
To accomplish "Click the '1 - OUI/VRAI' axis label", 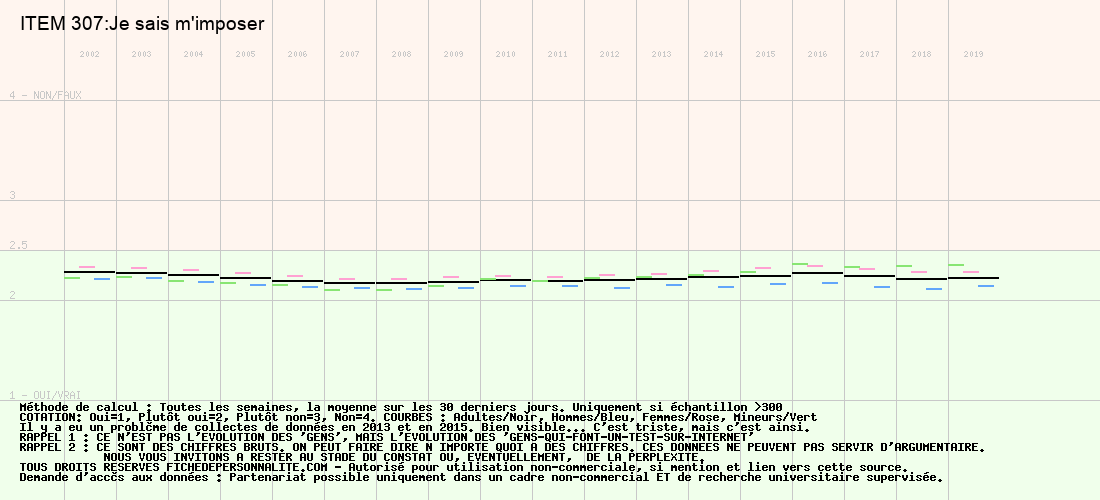I will (45, 396).
